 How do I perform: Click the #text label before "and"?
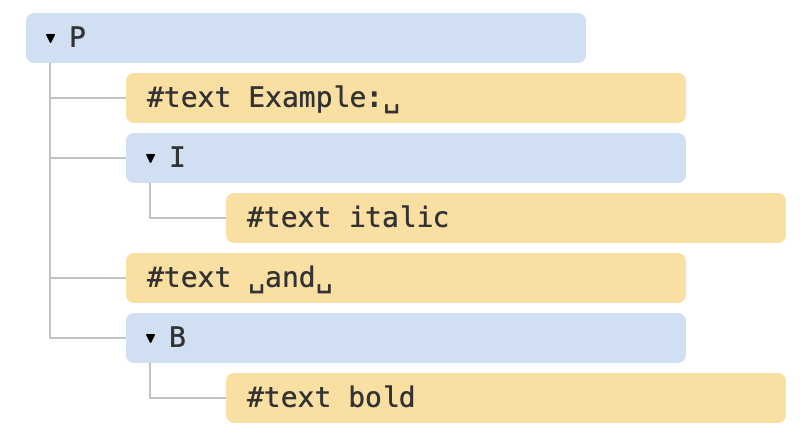point(188,278)
